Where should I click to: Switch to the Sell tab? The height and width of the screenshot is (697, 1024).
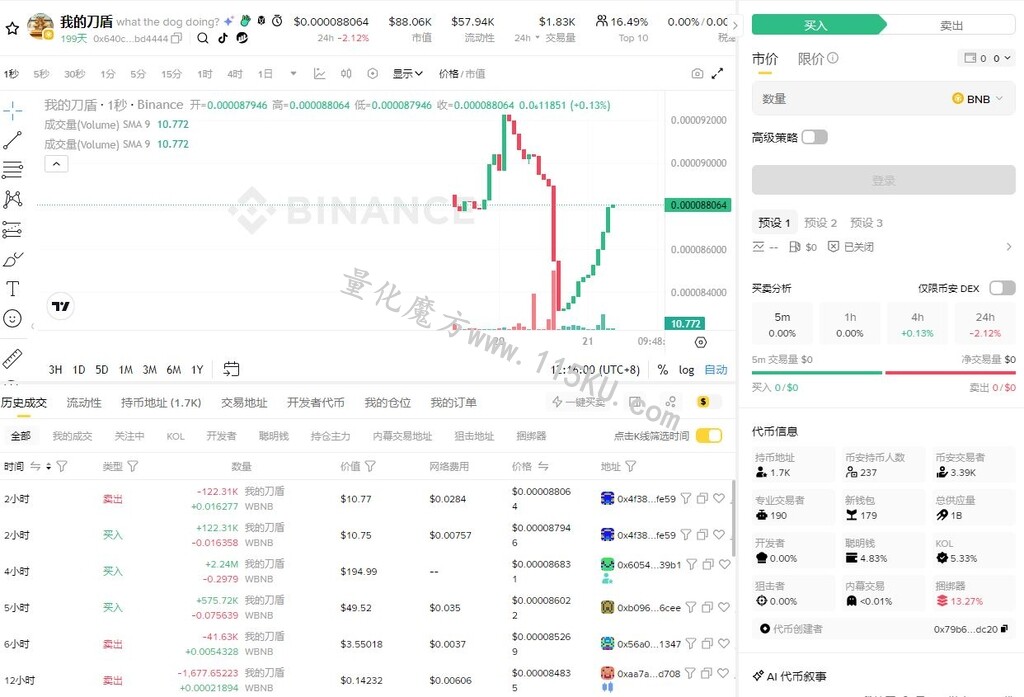(951, 25)
